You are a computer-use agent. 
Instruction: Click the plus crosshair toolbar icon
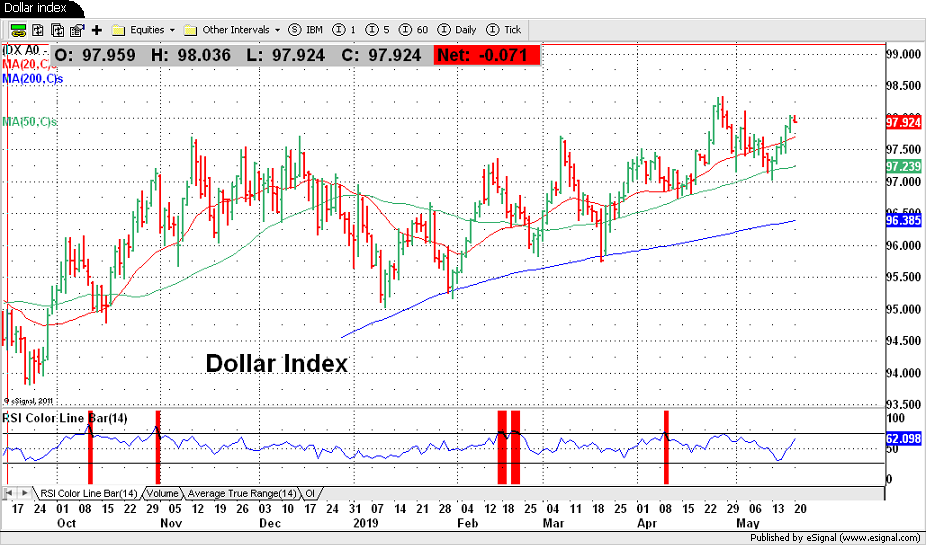tap(97, 30)
